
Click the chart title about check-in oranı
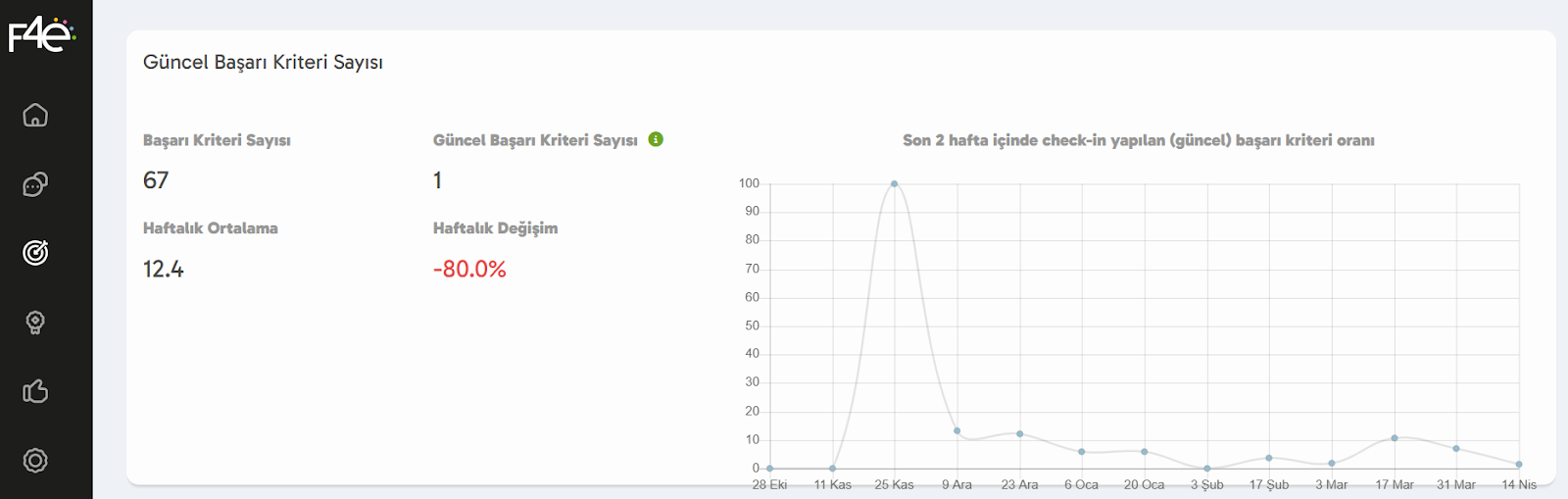click(1138, 140)
